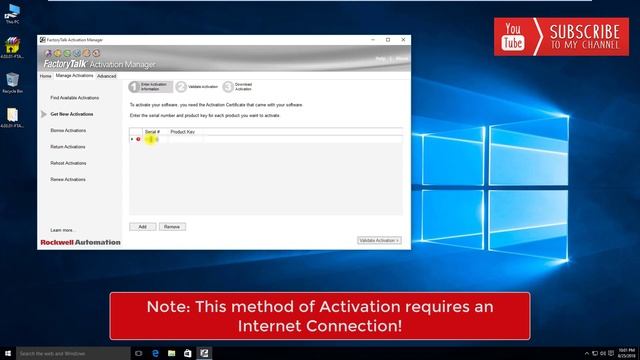This screenshot has height=360, width=640.
Task: Open the About link in the banner
Action: pyautogui.click(x=402, y=59)
